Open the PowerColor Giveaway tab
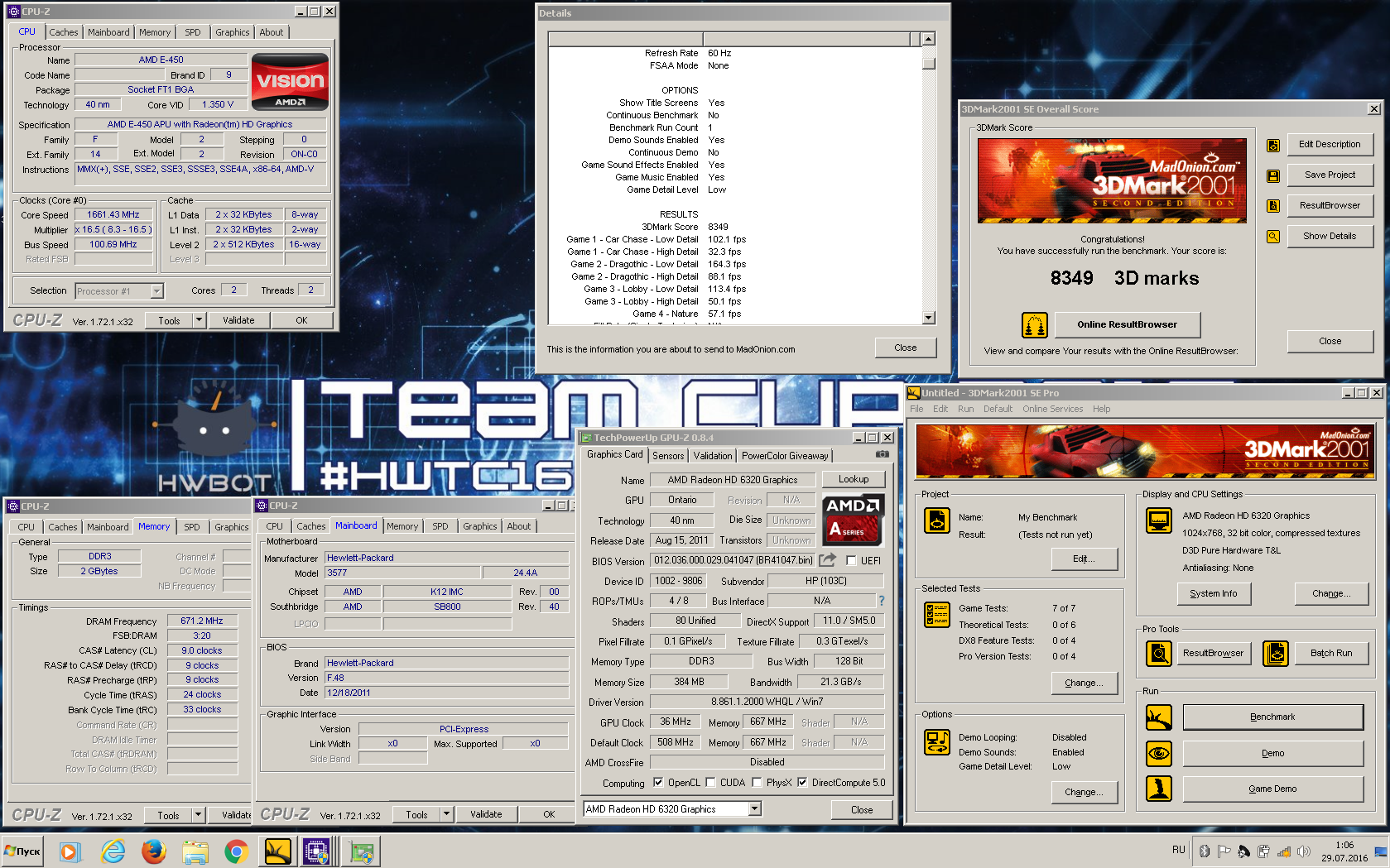 pyautogui.click(x=785, y=456)
